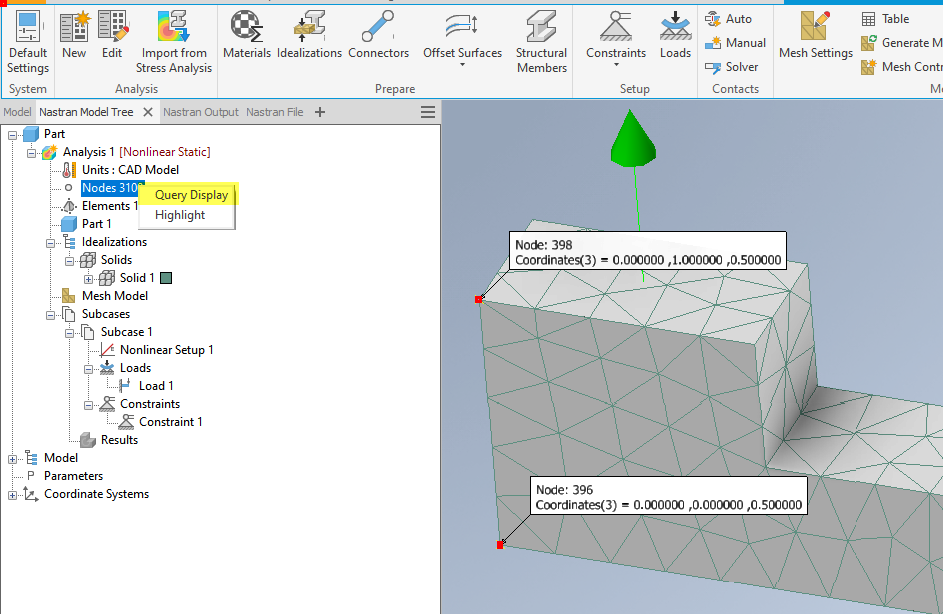This screenshot has height=614, width=943.
Task: Switch contacts to Manual mode
Action: click(735, 42)
